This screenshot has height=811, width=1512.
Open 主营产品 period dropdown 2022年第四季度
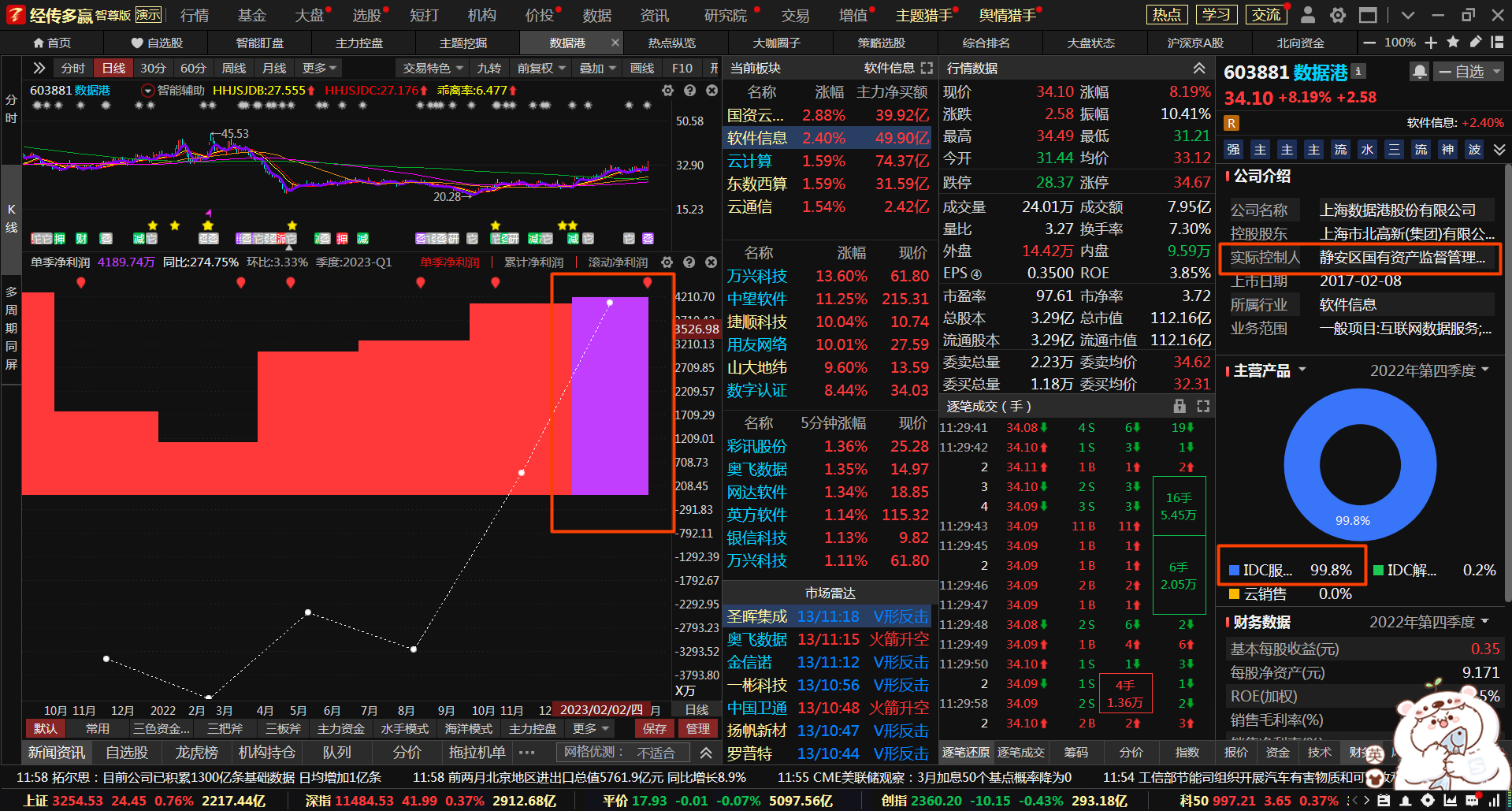pos(1429,370)
